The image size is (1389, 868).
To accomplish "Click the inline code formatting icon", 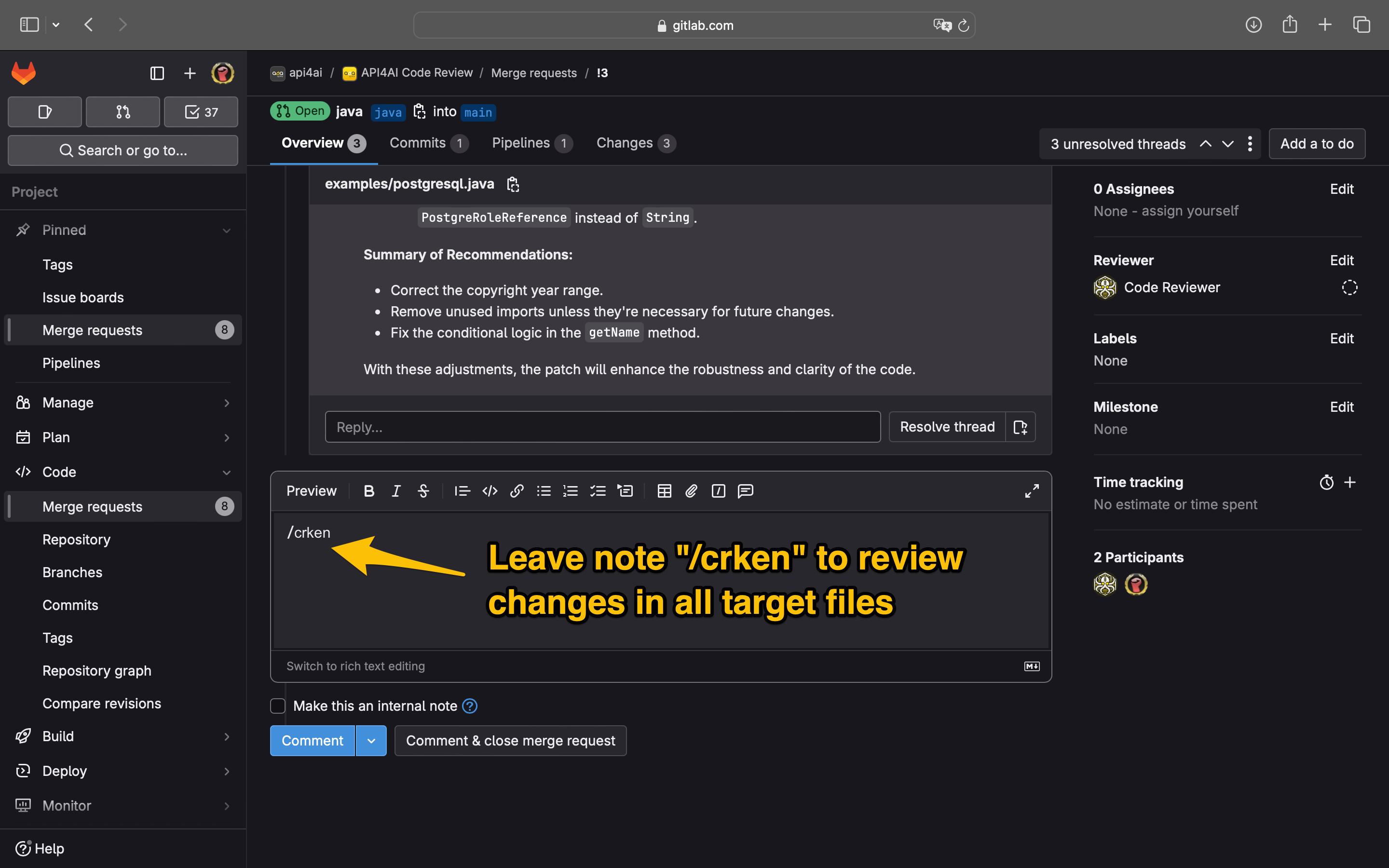I will pyautogui.click(x=489, y=491).
